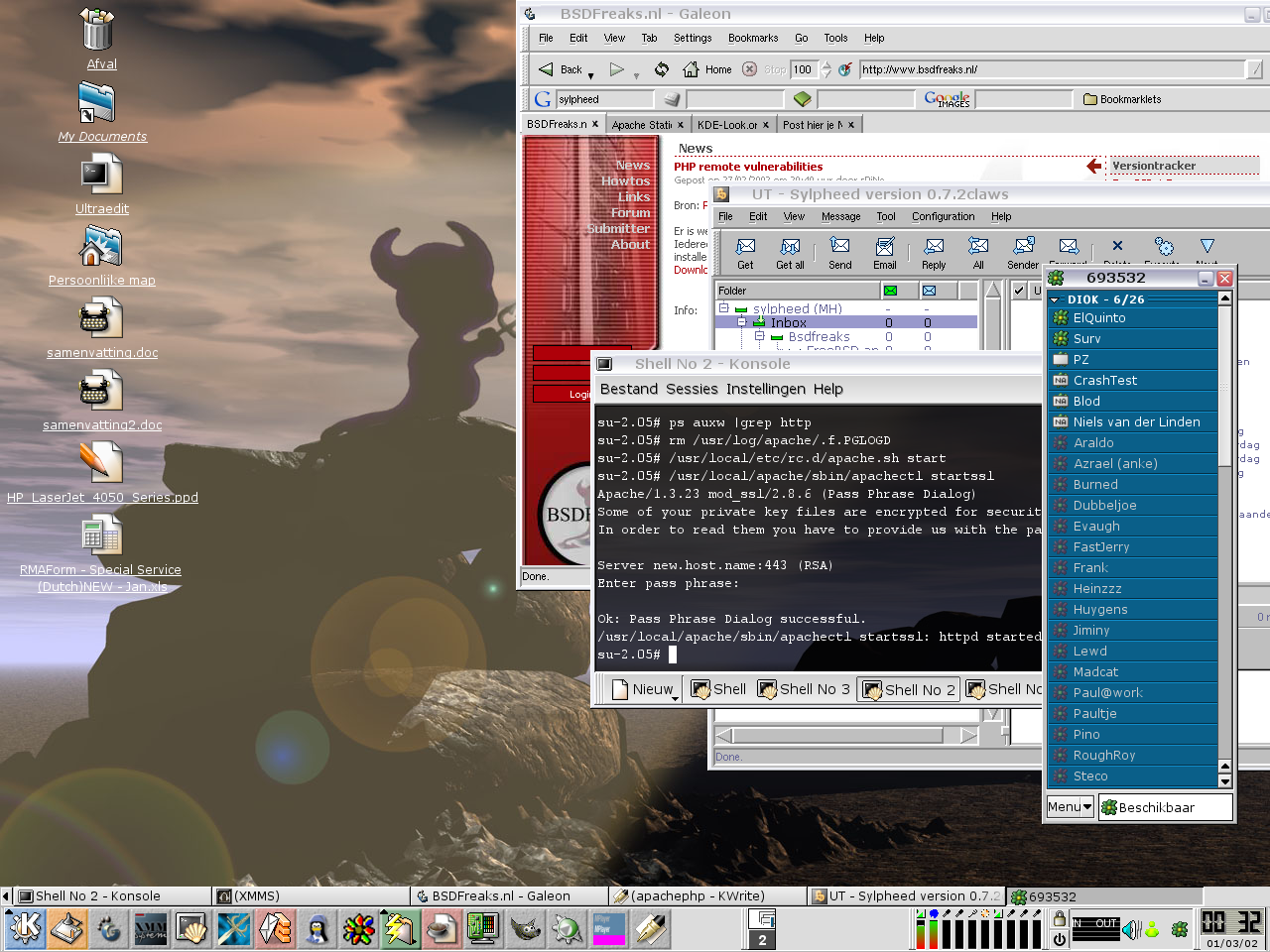The image size is (1270, 952).
Task: Click logout power icon in panel
Action: tap(1059, 938)
